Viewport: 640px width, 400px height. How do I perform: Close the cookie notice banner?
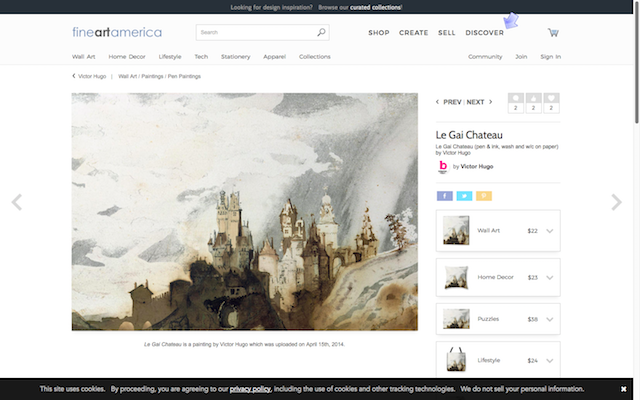[623, 389]
